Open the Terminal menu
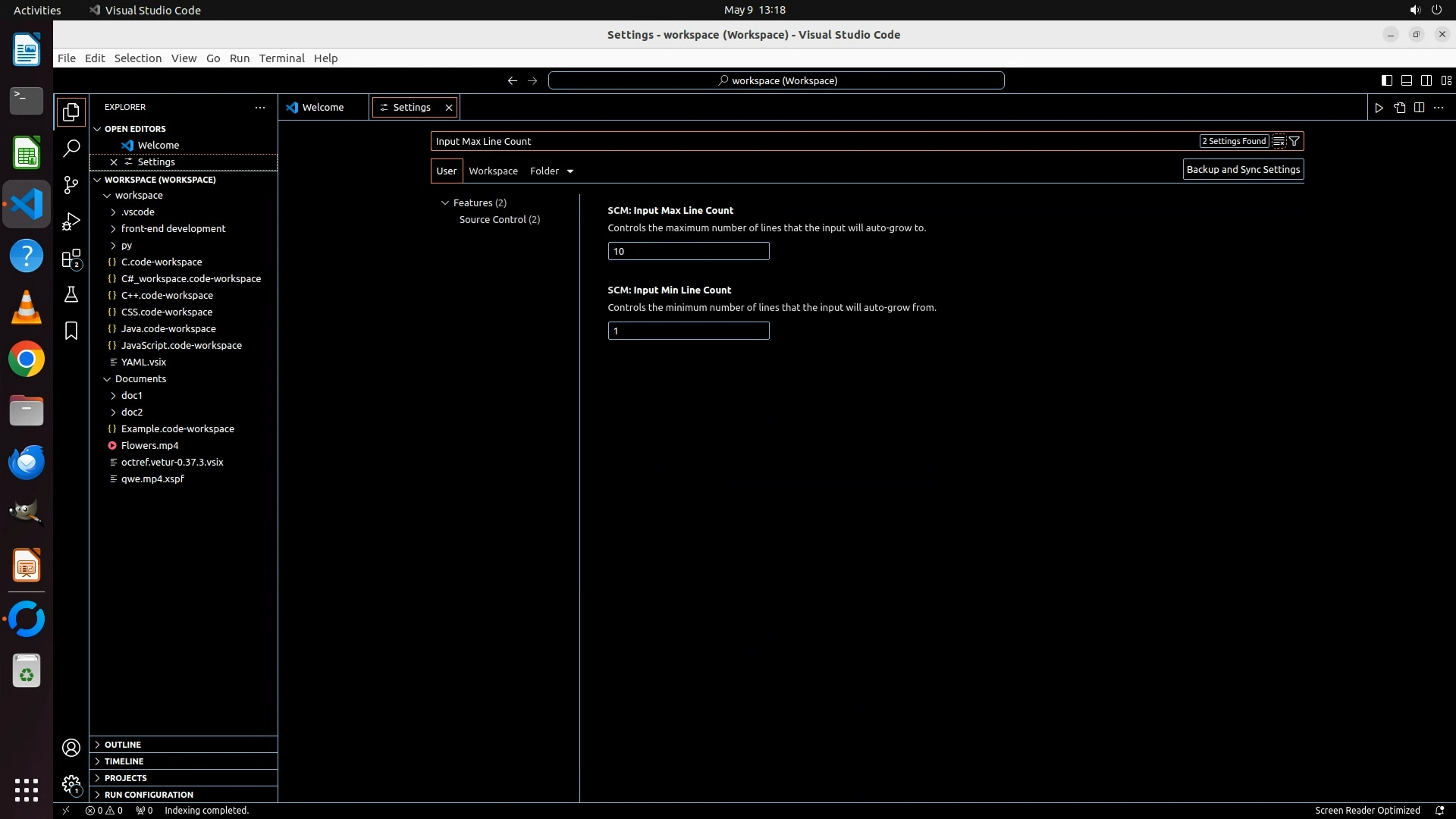 (281, 58)
